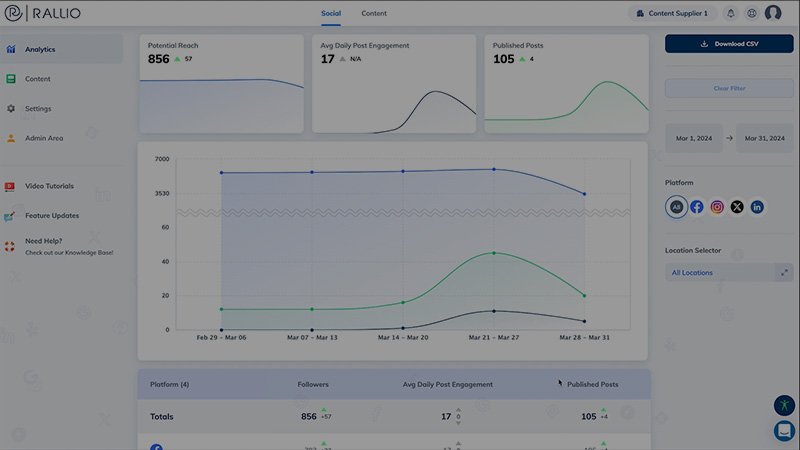Select the Facebook platform filter icon
The width and height of the screenshot is (800, 450).
(x=697, y=207)
